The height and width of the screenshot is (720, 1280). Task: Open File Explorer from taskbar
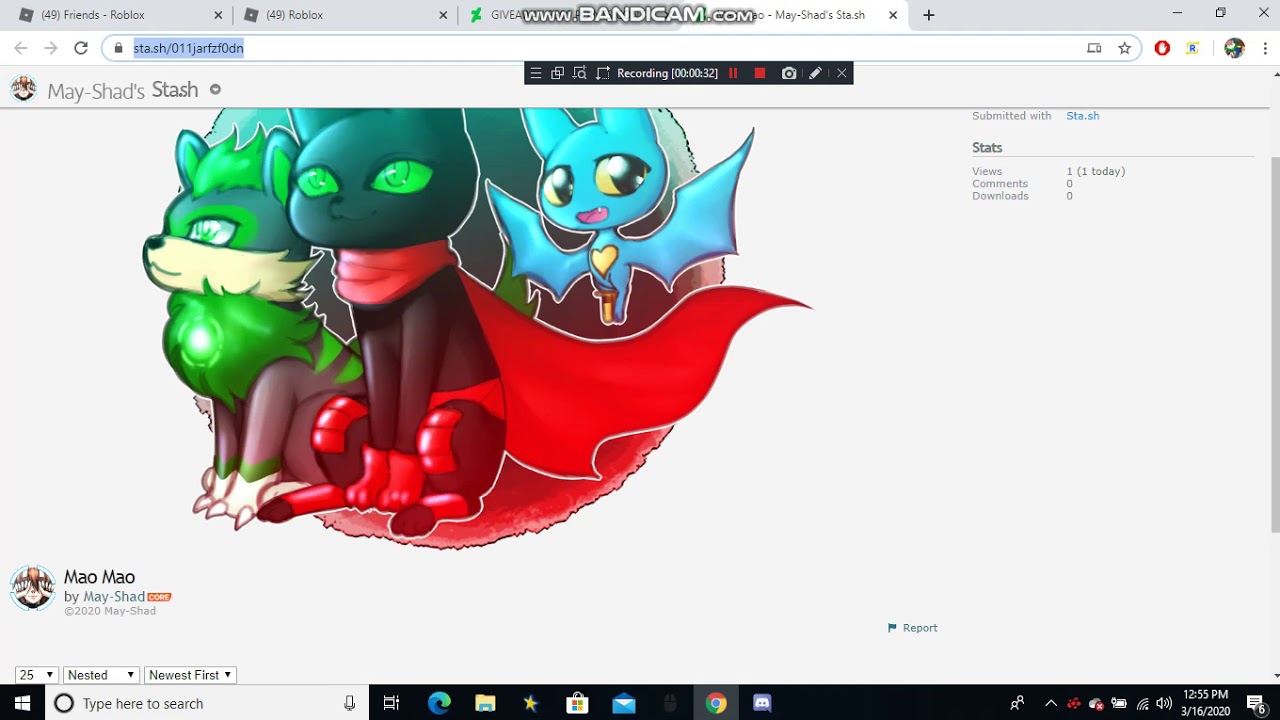(485, 703)
